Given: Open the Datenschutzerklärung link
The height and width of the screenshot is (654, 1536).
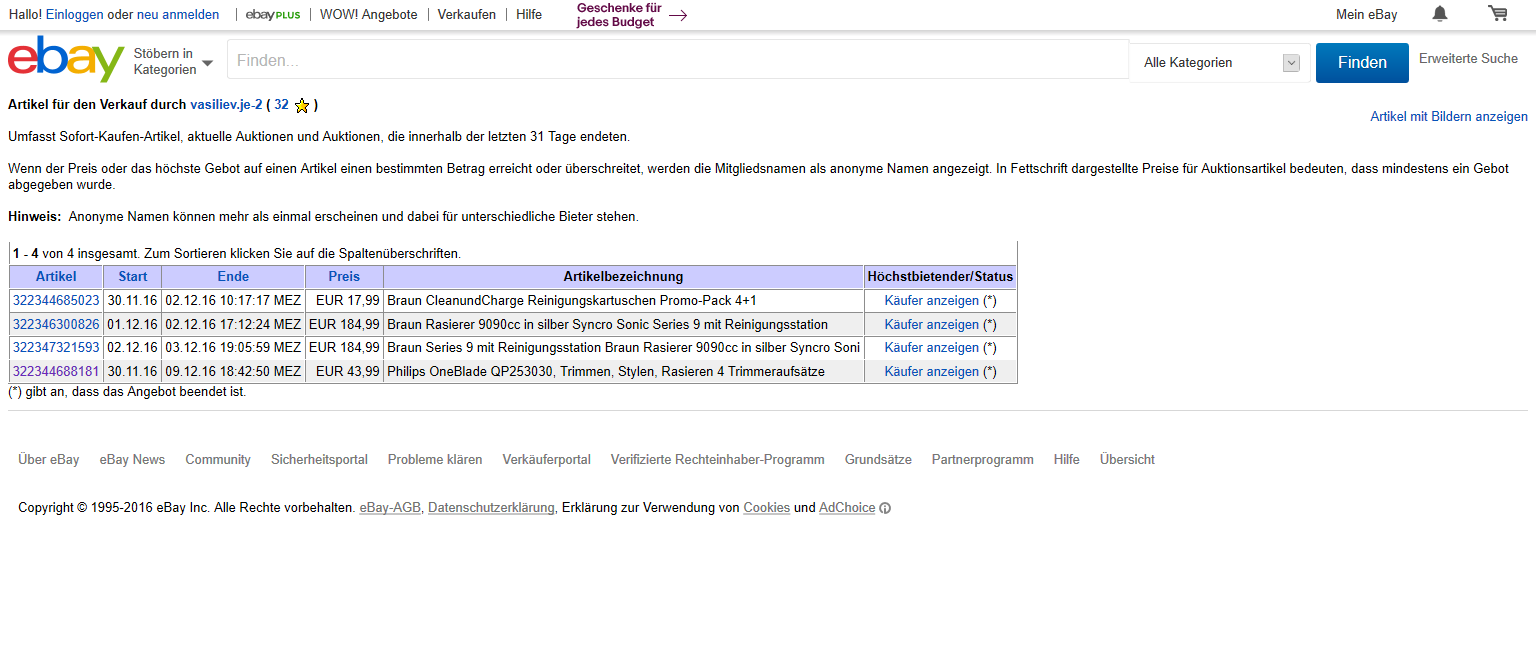Looking at the screenshot, I should pos(491,507).
